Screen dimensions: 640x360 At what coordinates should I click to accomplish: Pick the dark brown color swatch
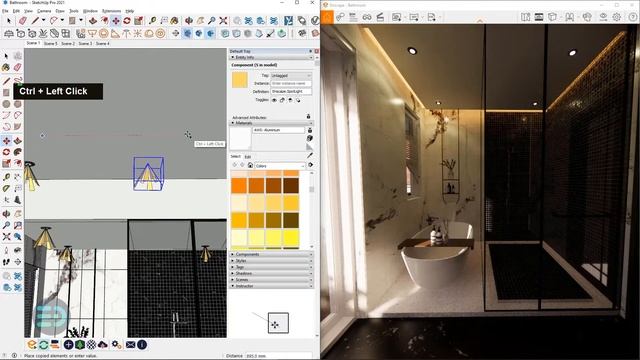(291, 186)
